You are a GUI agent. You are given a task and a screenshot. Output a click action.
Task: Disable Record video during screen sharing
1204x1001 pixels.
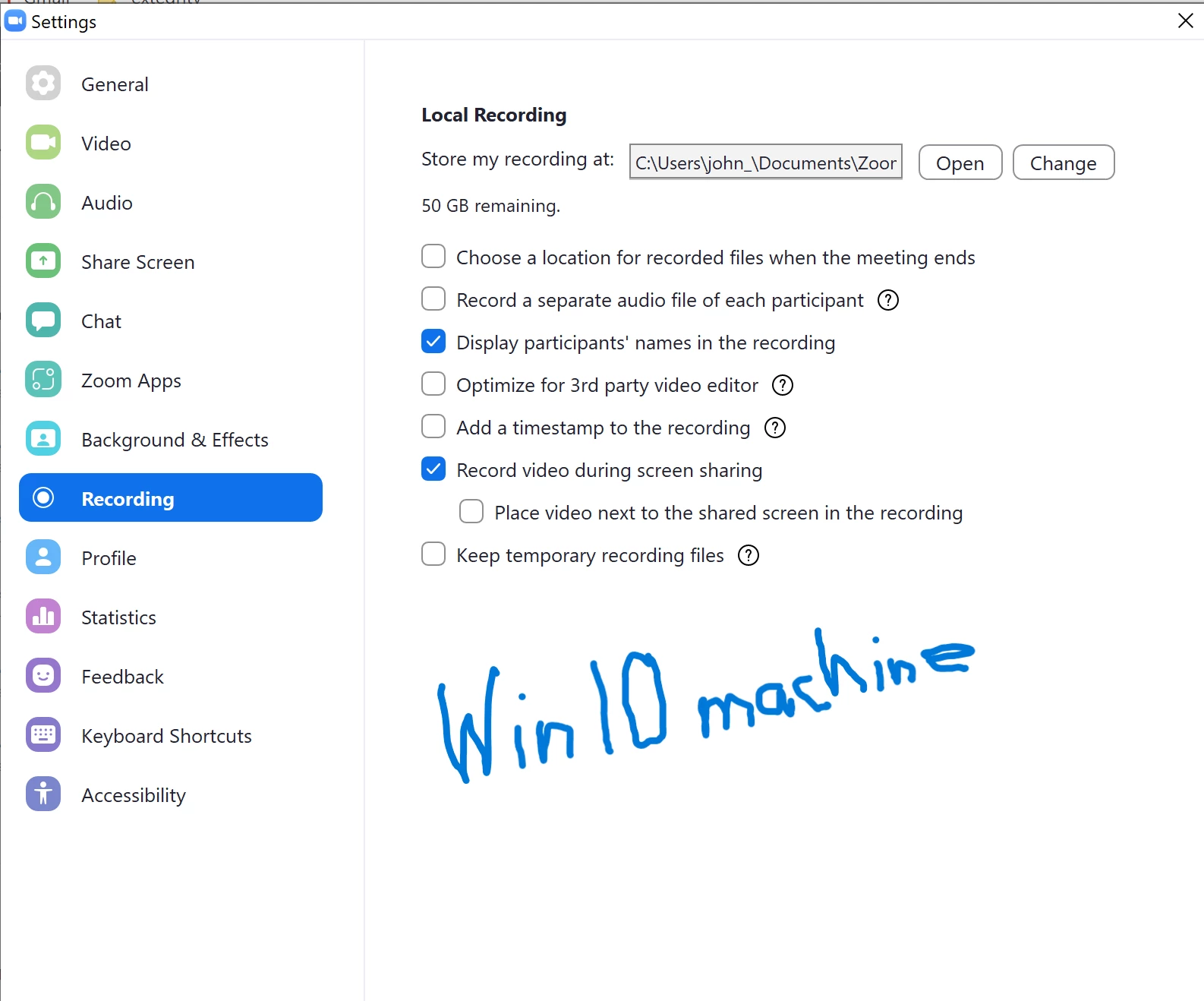pos(433,469)
